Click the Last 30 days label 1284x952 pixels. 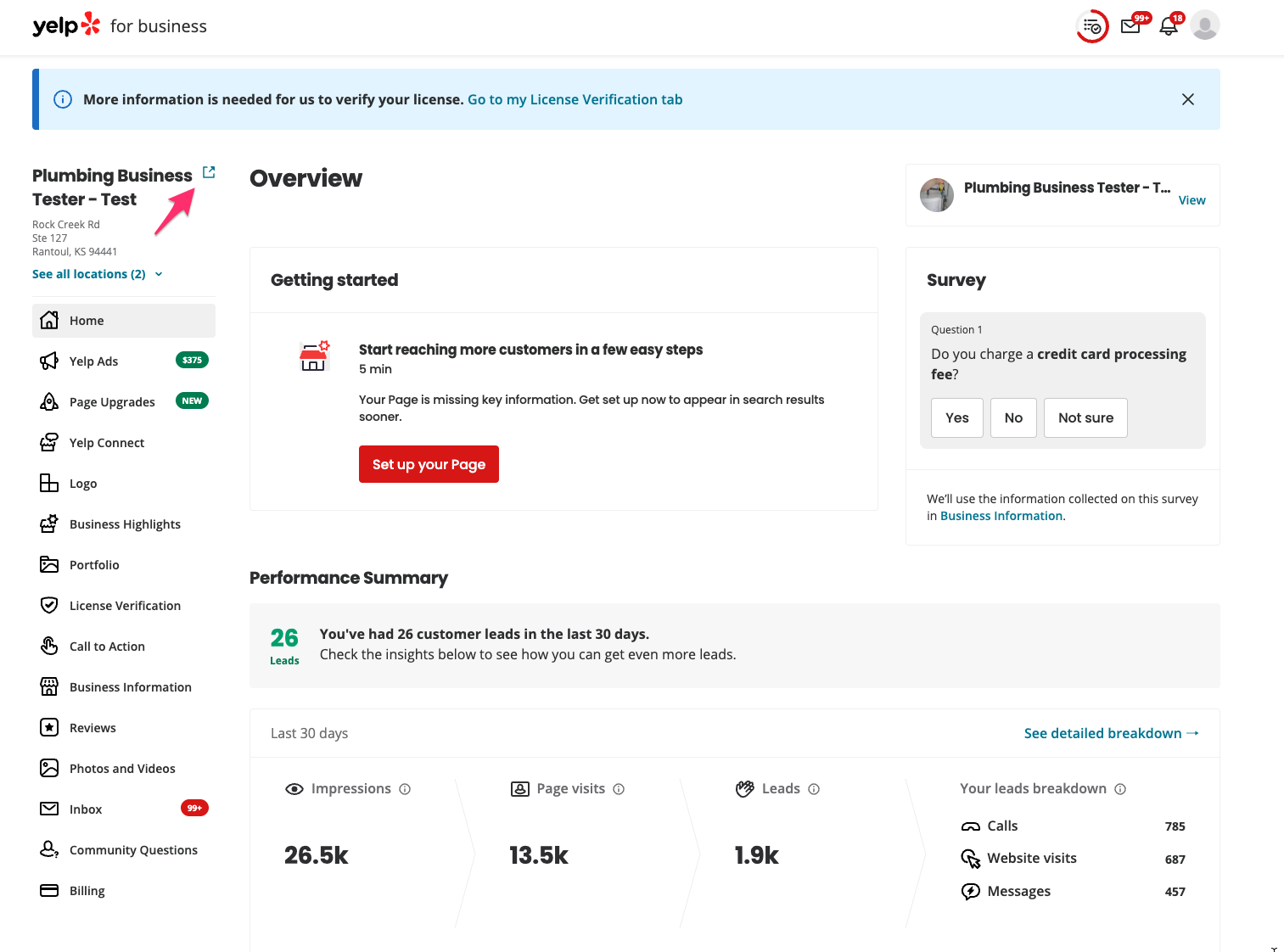tap(309, 734)
